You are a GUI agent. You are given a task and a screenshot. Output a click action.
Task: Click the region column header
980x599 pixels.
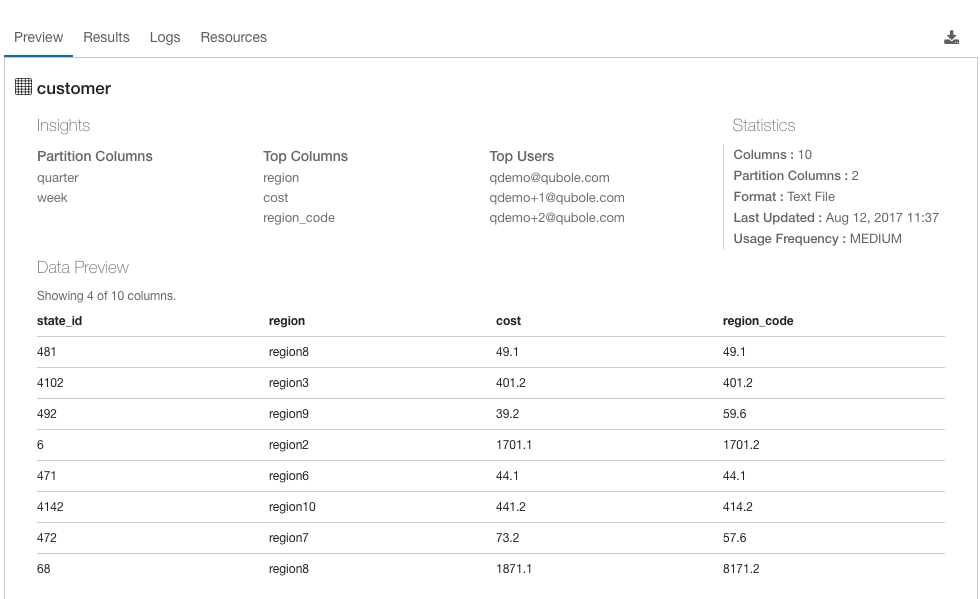click(x=287, y=321)
